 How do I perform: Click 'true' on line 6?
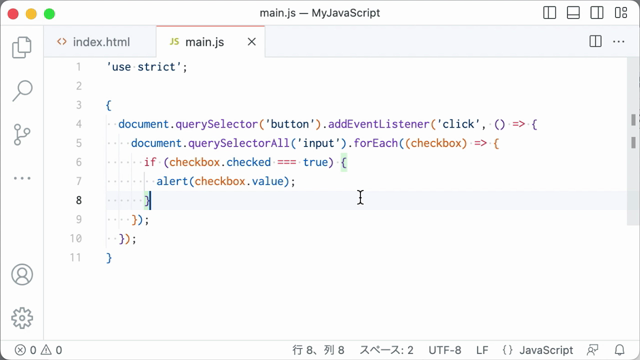[315, 162]
